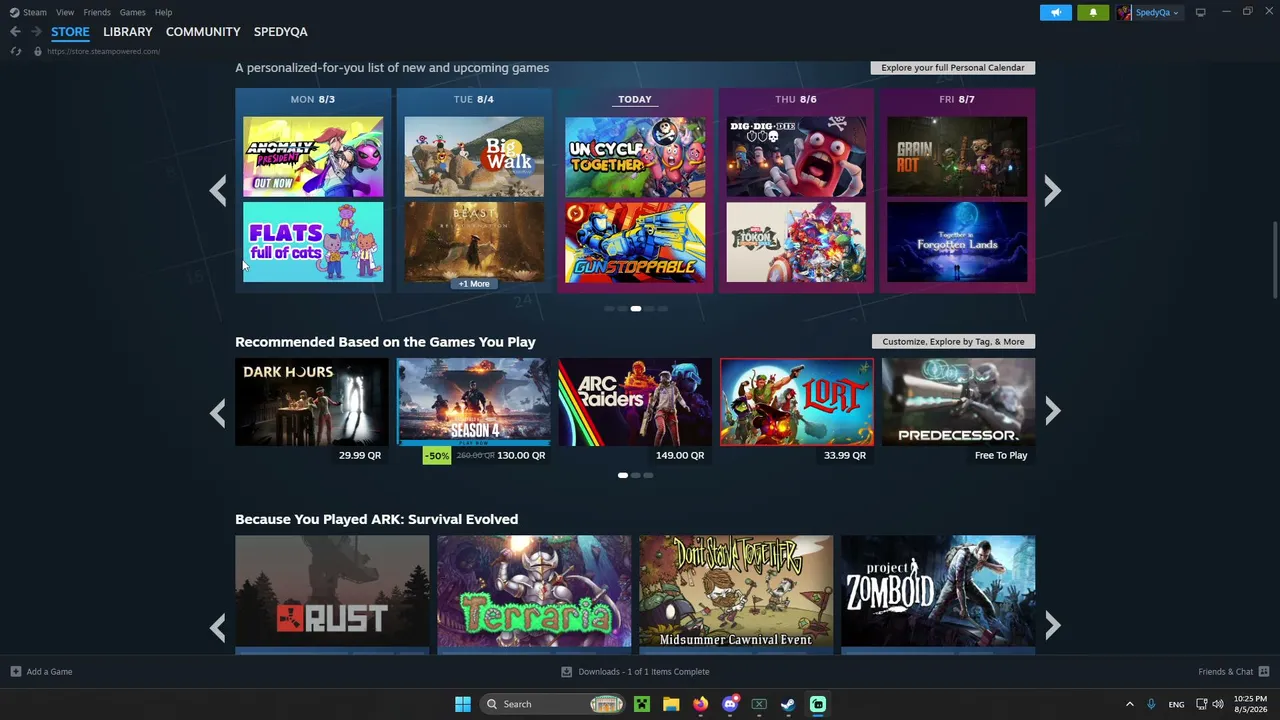Open the blue announcements megaphone button
Screen dimensions: 1280x720
click(x=1056, y=12)
